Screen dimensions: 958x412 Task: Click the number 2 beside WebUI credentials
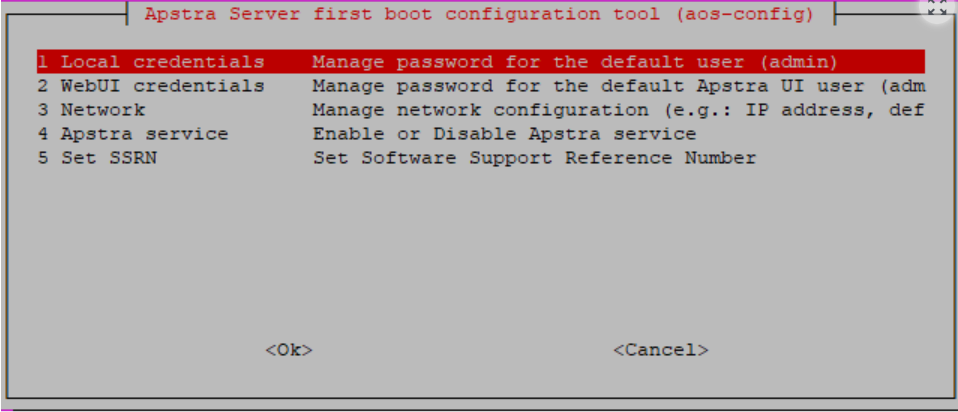pyautogui.click(x=43, y=86)
